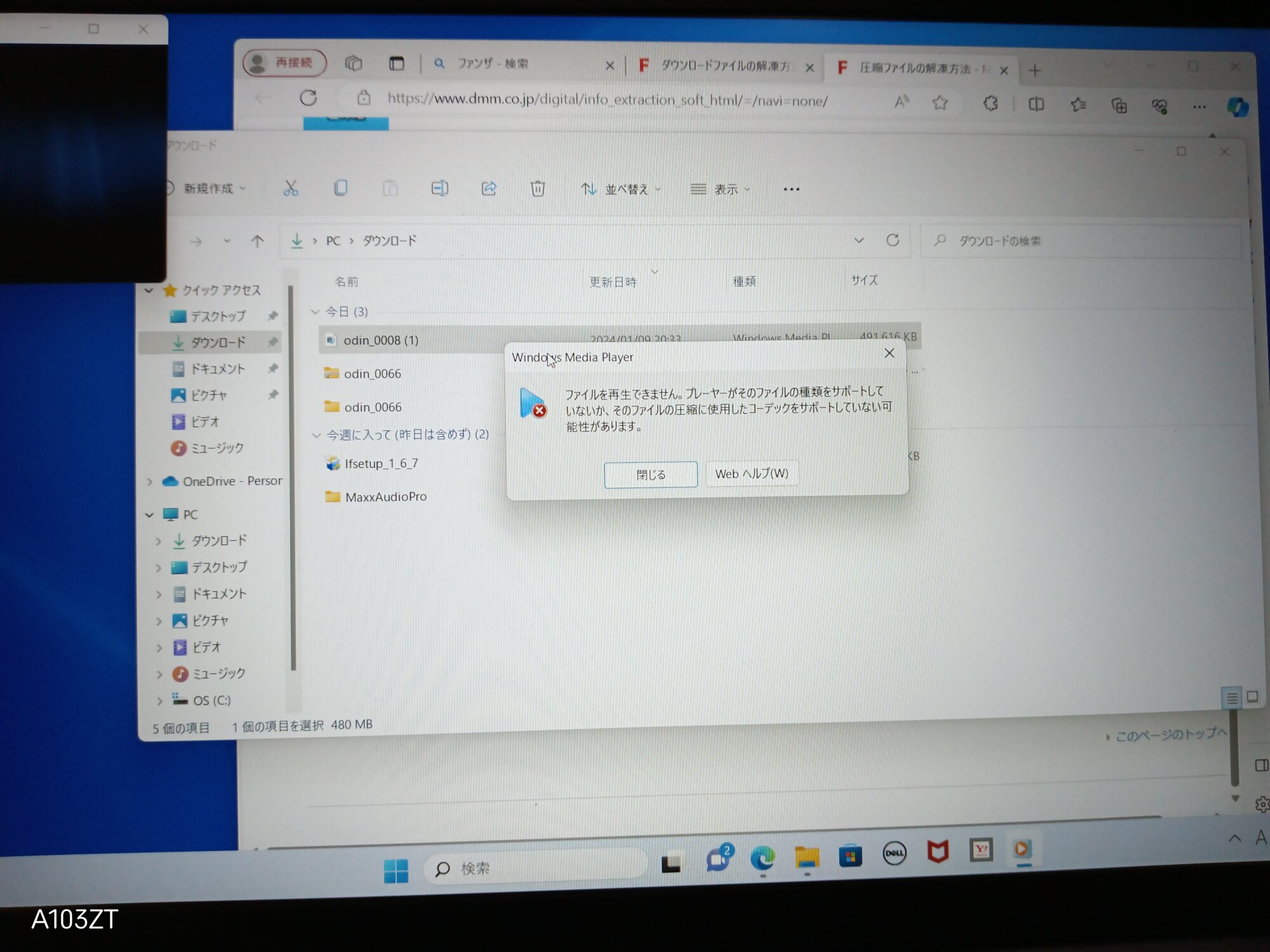The image size is (1270, 952).
Task: Open Edge Collections icon
Action: [x=1119, y=105]
